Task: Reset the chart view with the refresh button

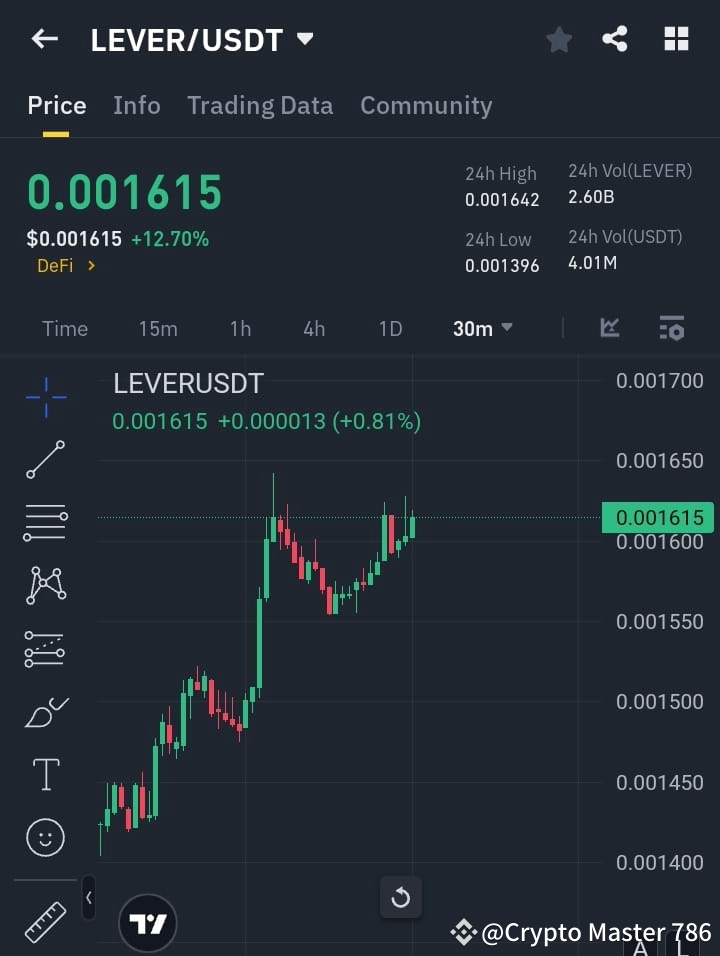Action: [401, 897]
